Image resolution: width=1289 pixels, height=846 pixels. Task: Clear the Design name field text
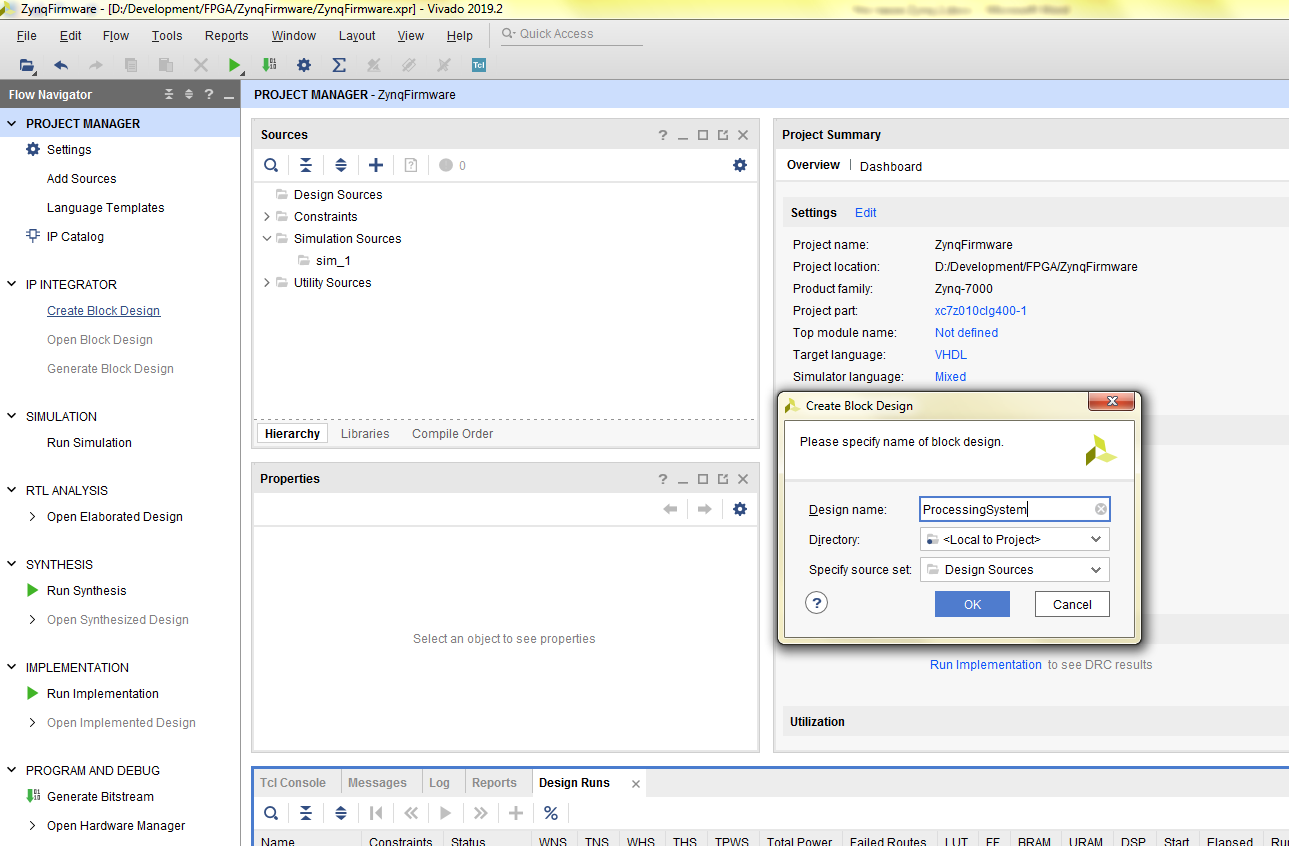pyautogui.click(x=1101, y=509)
